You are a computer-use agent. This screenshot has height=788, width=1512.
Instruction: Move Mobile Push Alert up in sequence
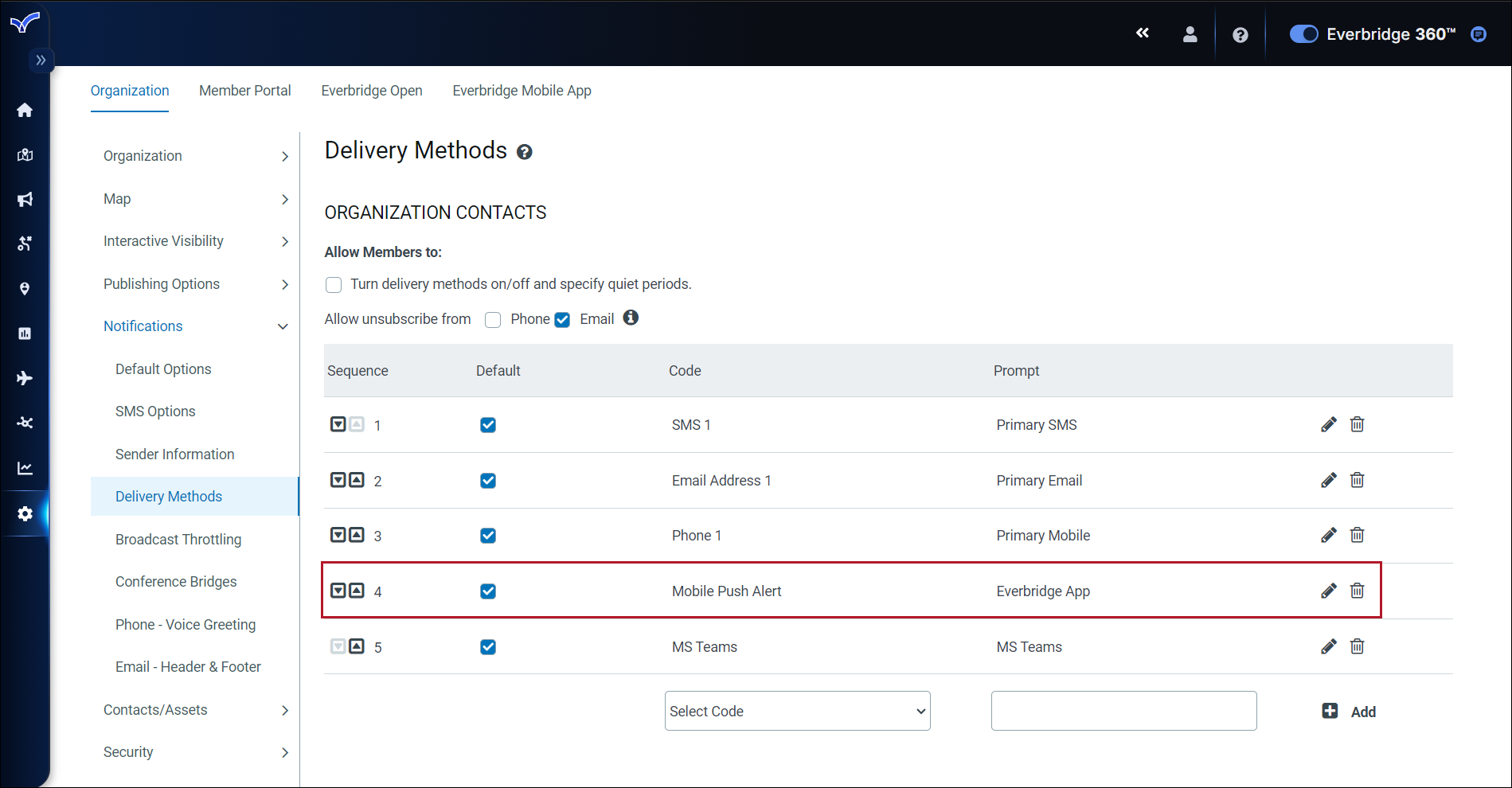[357, 591]
